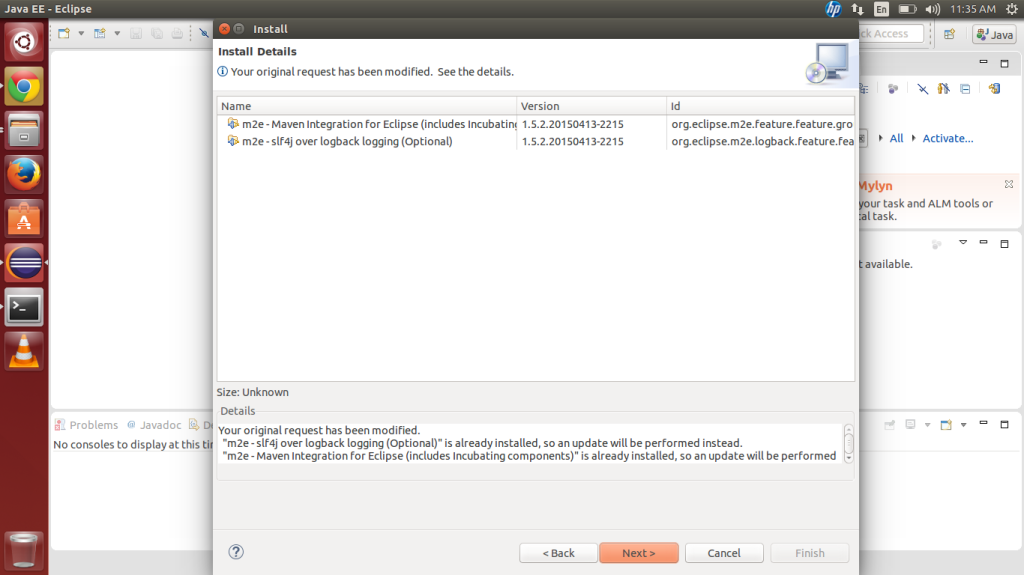Open the battery indicator menu

click(907, 9)
